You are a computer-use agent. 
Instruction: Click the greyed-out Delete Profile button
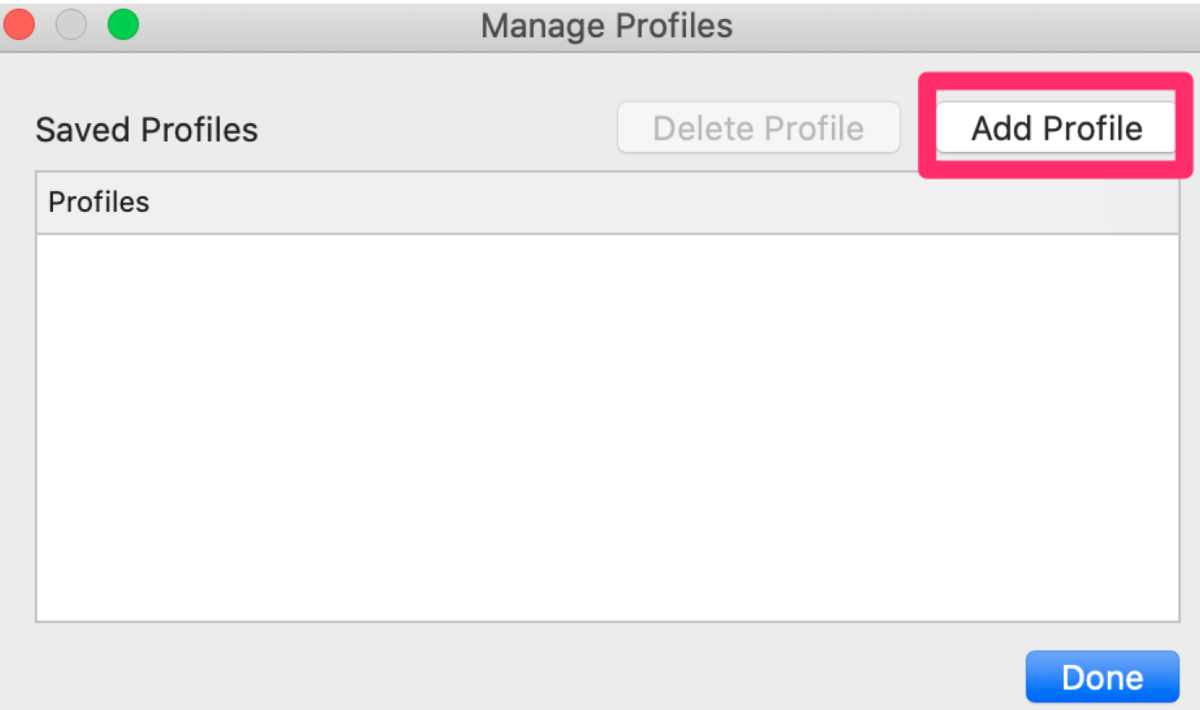coord(758,128)
